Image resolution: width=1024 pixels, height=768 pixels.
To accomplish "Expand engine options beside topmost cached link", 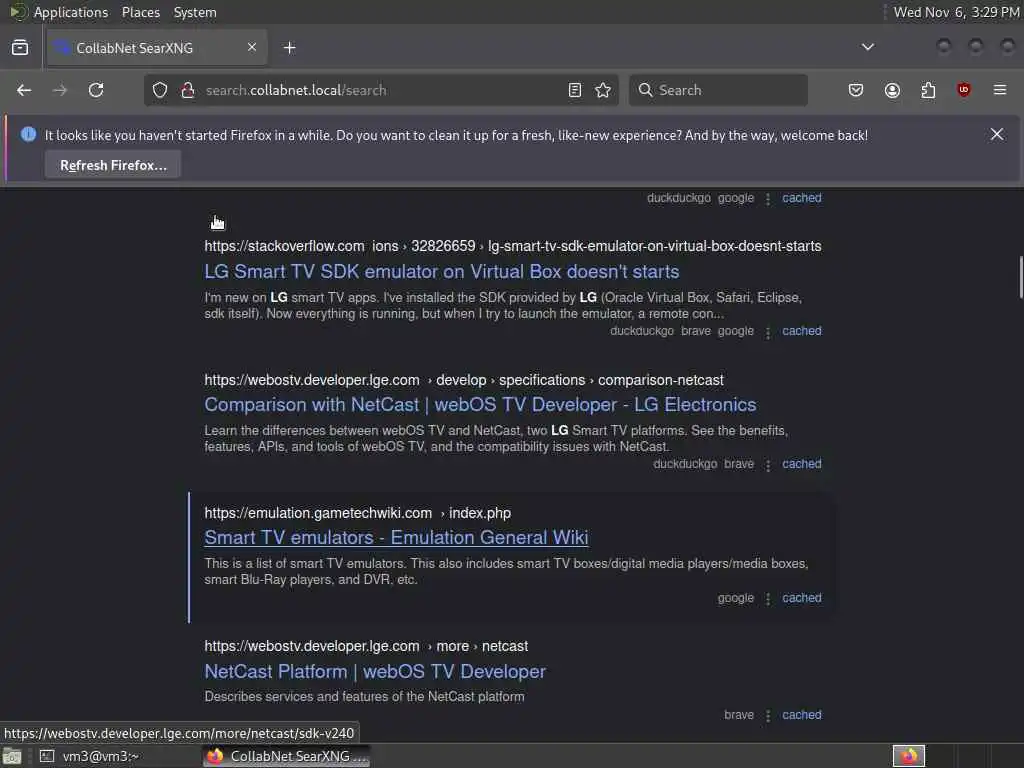I will point(768,199).
